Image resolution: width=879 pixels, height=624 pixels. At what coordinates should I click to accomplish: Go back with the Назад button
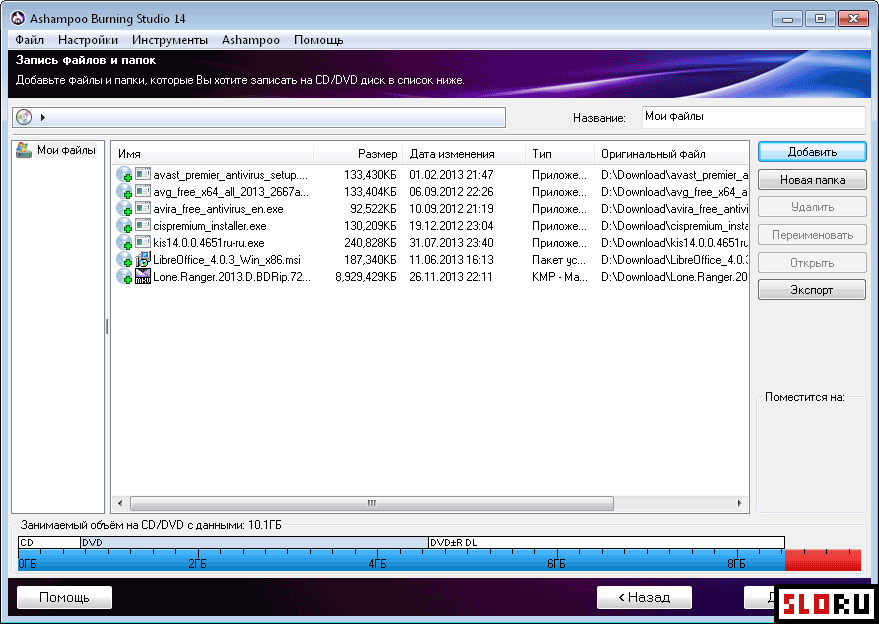click(x=644, y=598)
